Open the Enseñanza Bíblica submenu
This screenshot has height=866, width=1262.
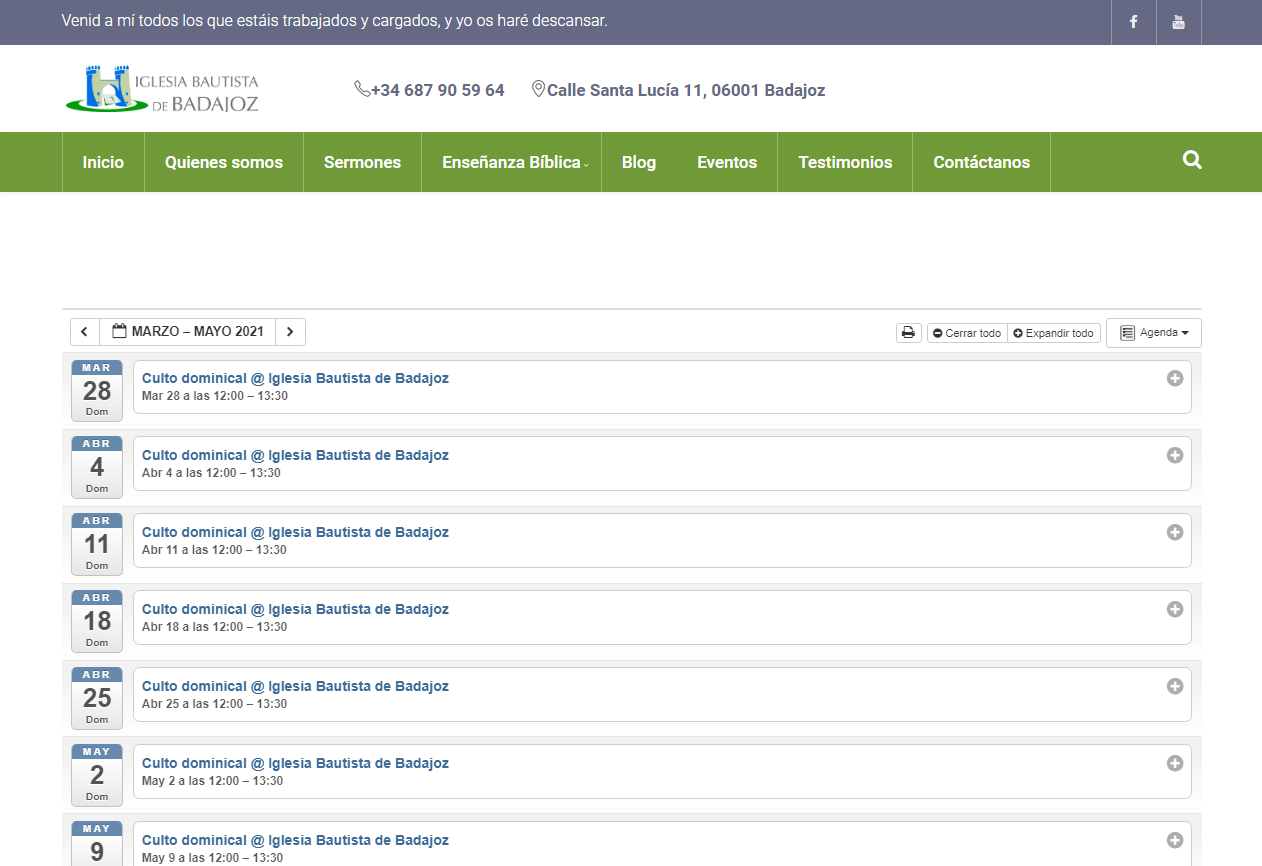[511, 162]
